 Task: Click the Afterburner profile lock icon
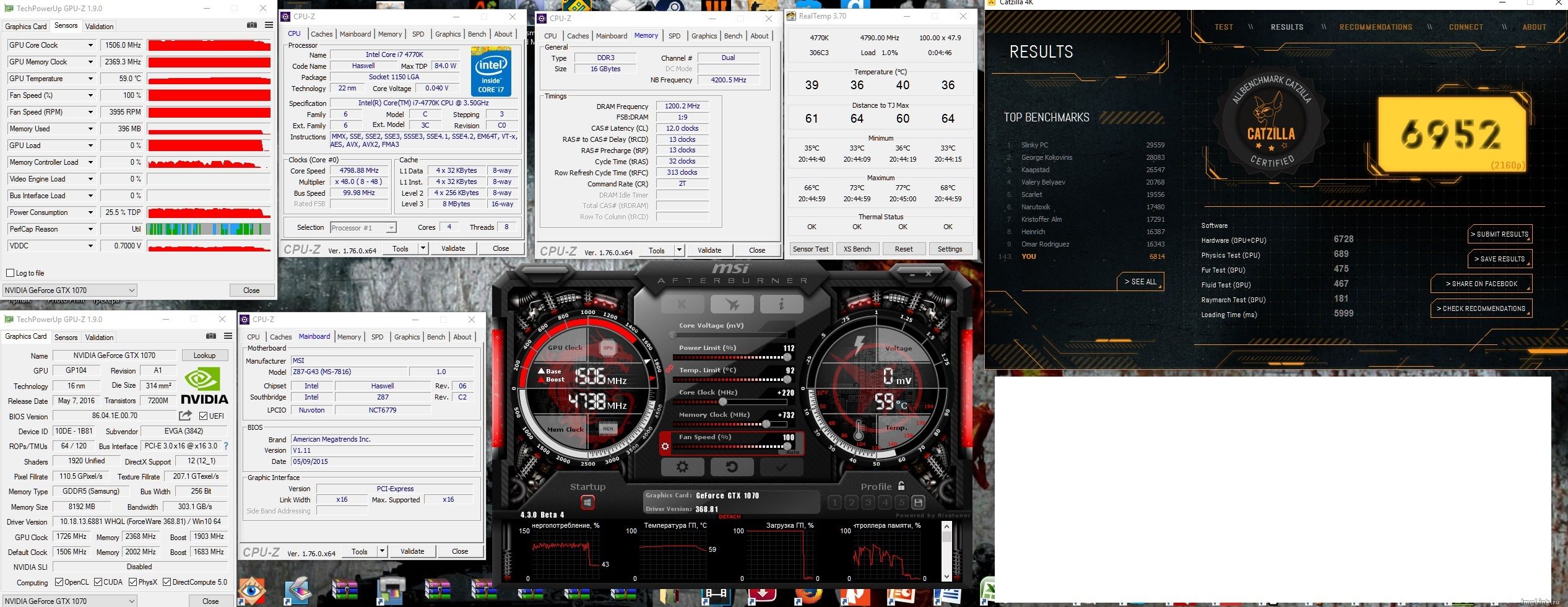coord(901,486)
